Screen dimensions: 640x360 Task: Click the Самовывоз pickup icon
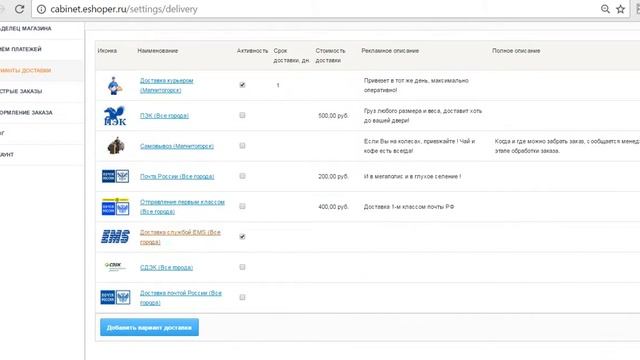[x=116, y=146]
